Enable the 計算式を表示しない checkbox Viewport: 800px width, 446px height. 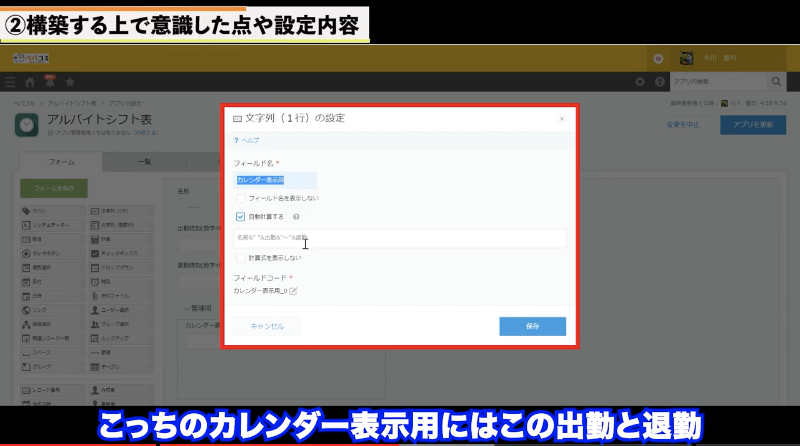click(x=240, y=258)
